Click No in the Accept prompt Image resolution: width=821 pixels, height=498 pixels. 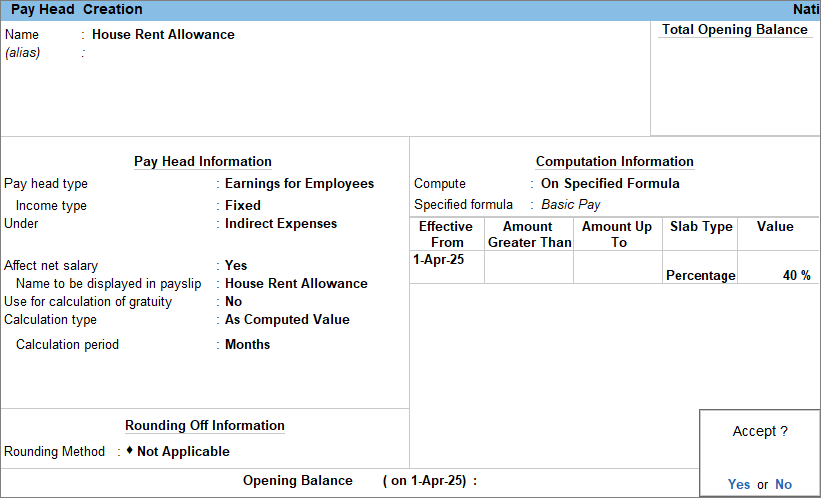click(783, 484)
